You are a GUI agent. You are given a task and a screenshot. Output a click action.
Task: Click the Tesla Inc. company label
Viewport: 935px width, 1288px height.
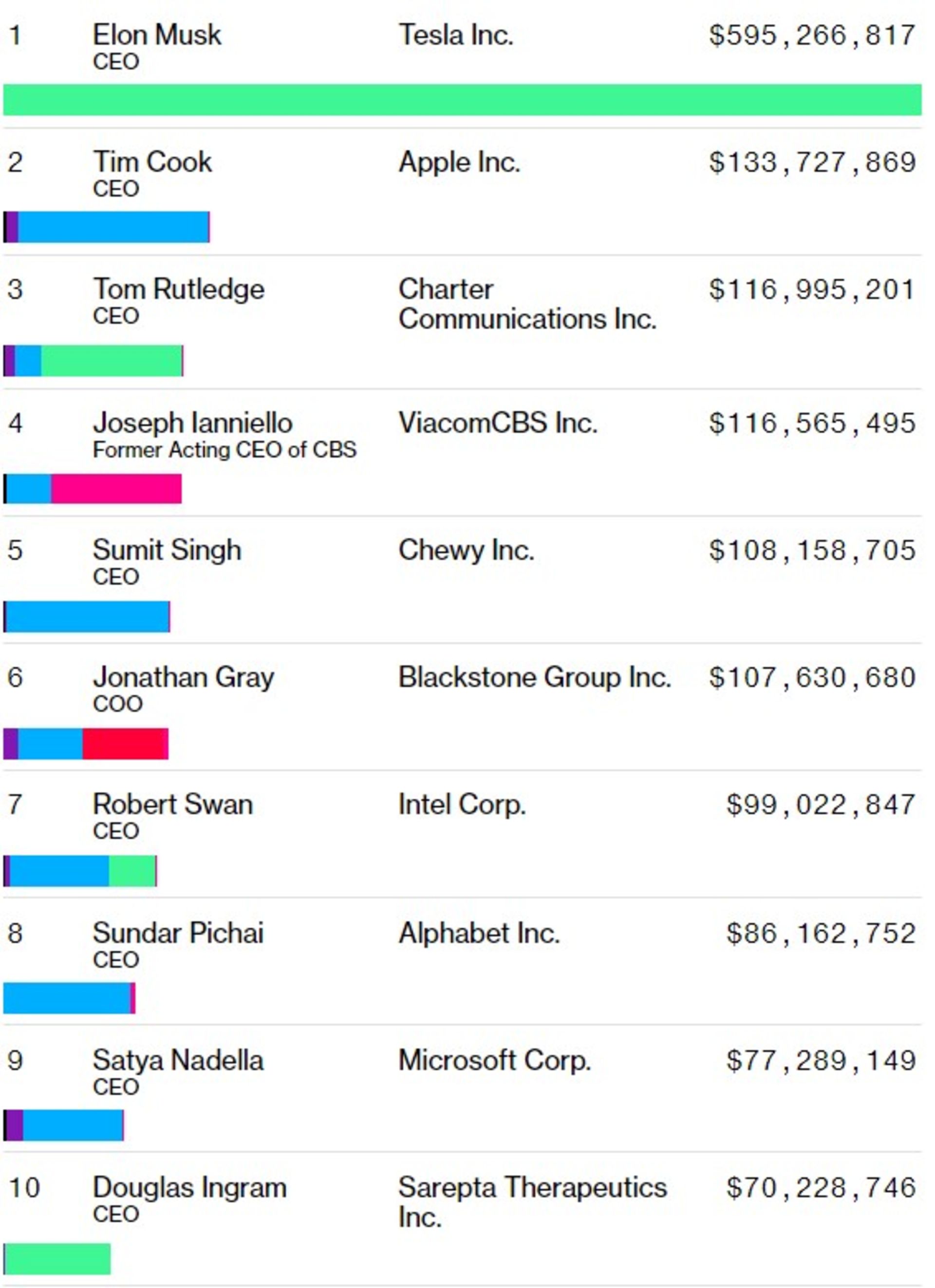pos(456,35)
